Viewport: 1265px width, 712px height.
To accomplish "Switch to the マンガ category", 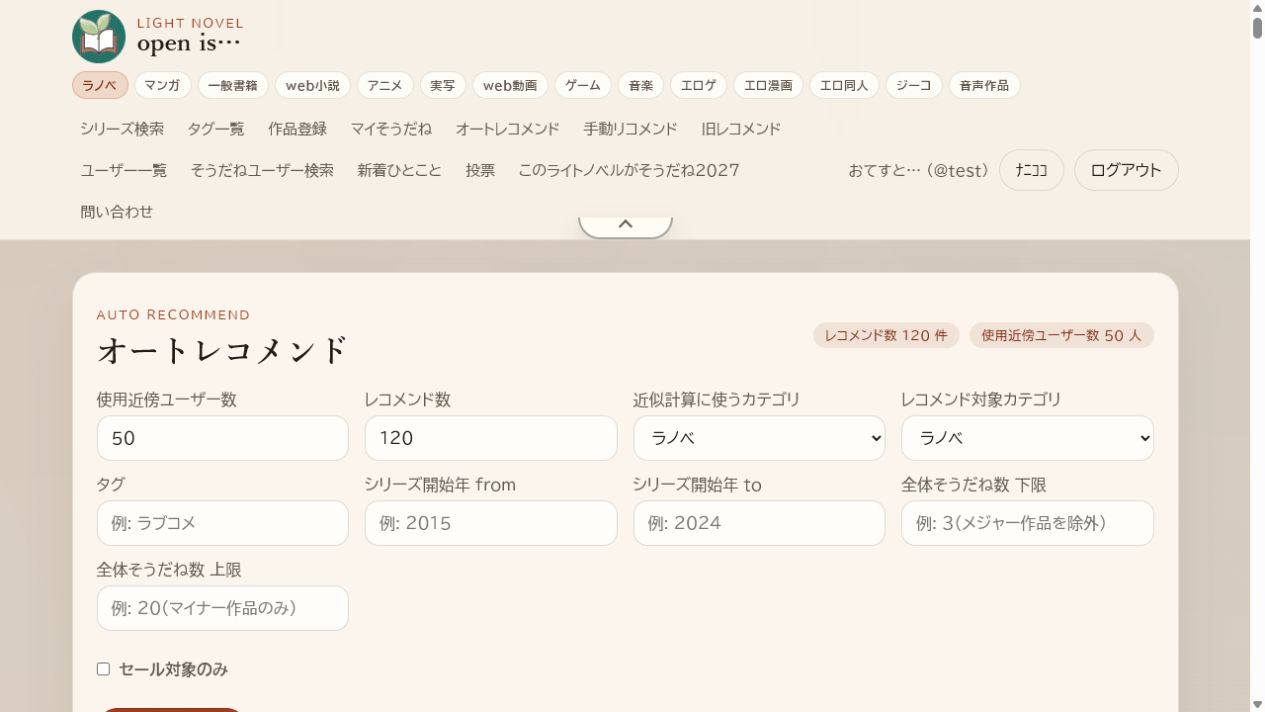I will 162,85.
